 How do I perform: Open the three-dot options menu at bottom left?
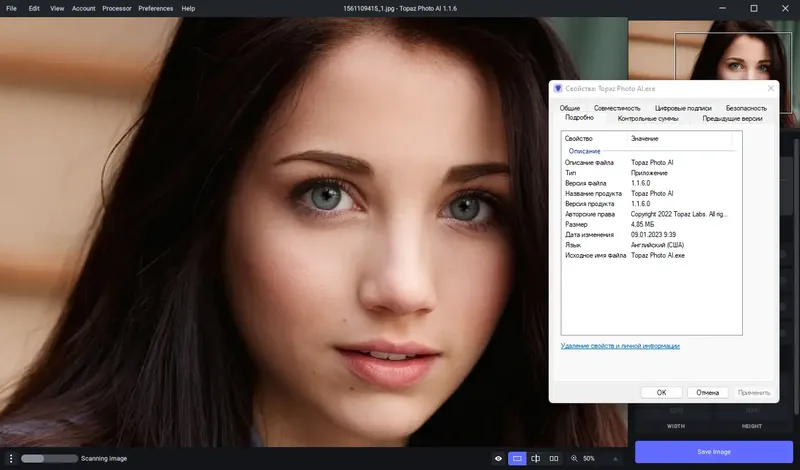click(x=11, y=458)
